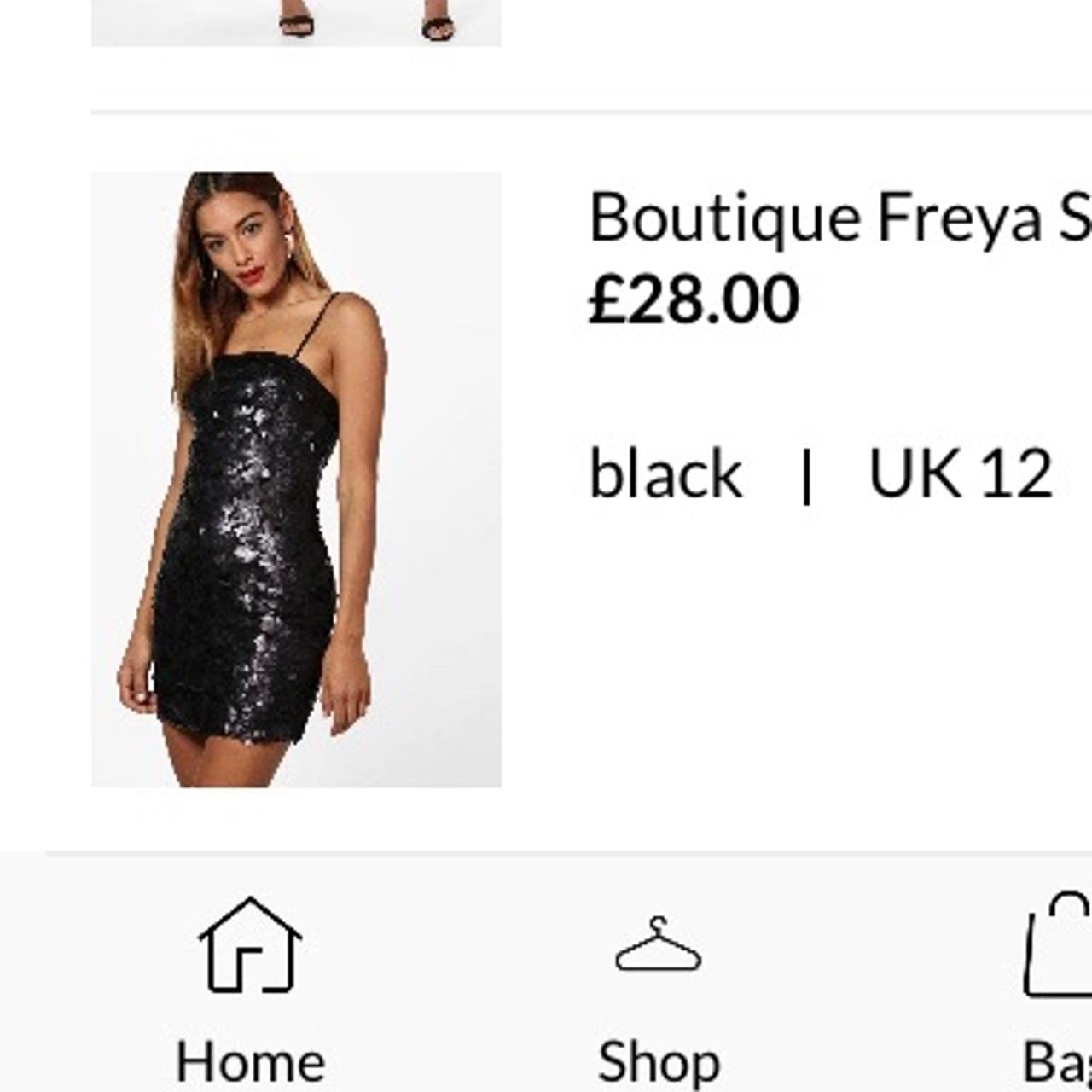Tap the £28.00 price text

click(x=694, y=297)
